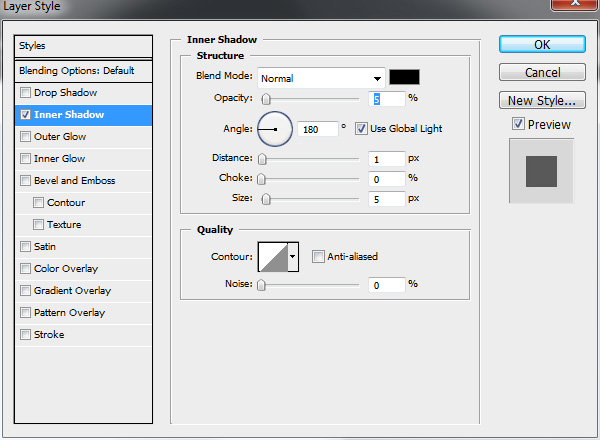The image size is (600, 440).
Task: Select the Bevel and Emboss row
Action: click(83, 181)
